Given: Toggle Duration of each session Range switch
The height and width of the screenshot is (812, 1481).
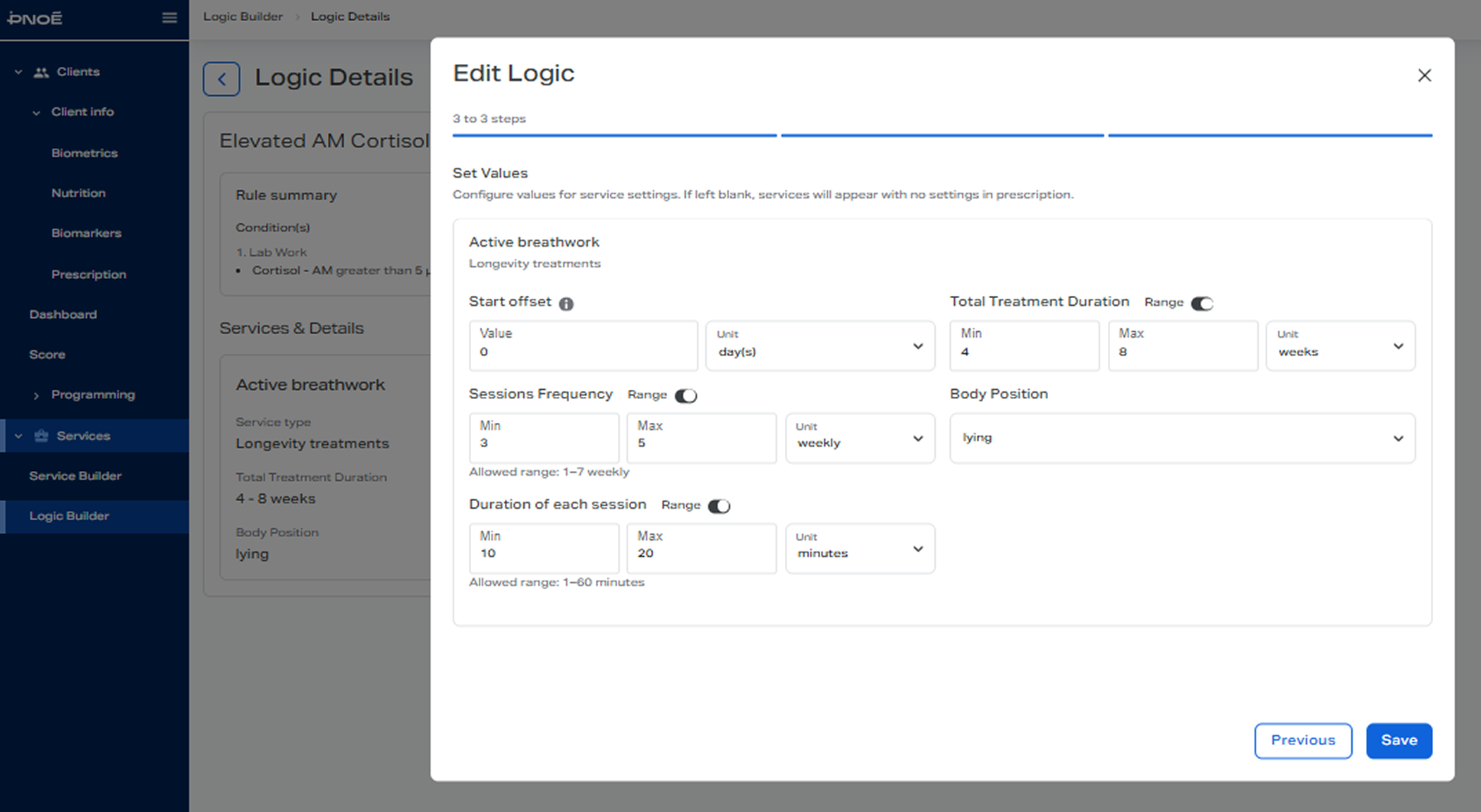Looking at the screenshot, I should click(x=719, y=506).
